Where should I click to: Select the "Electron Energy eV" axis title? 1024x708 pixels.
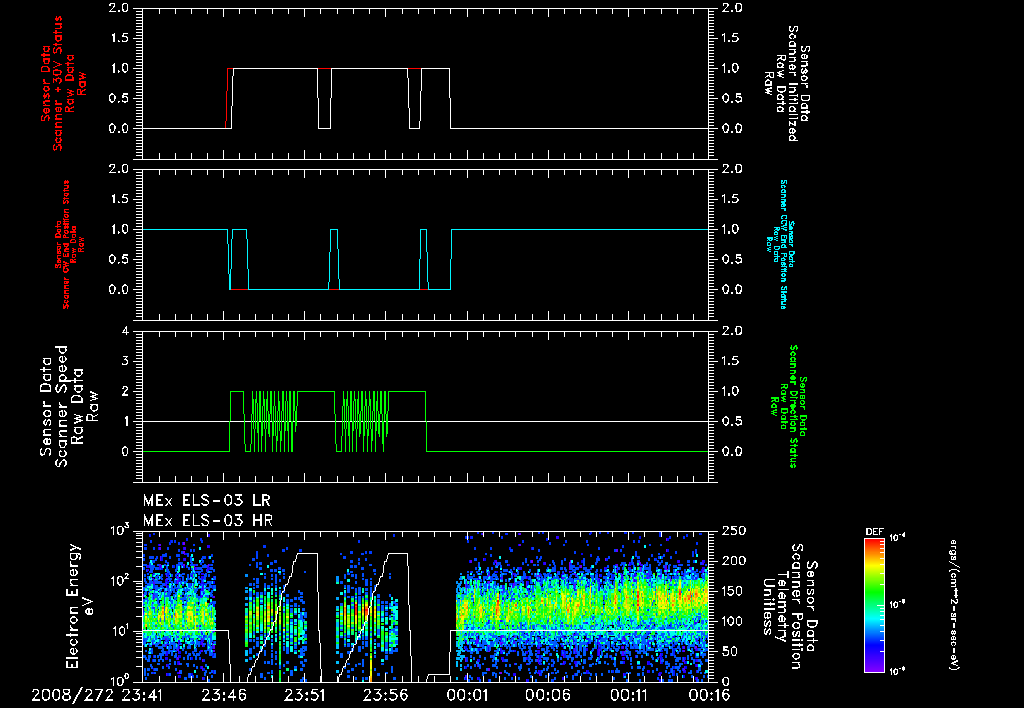tap(80, 606)
